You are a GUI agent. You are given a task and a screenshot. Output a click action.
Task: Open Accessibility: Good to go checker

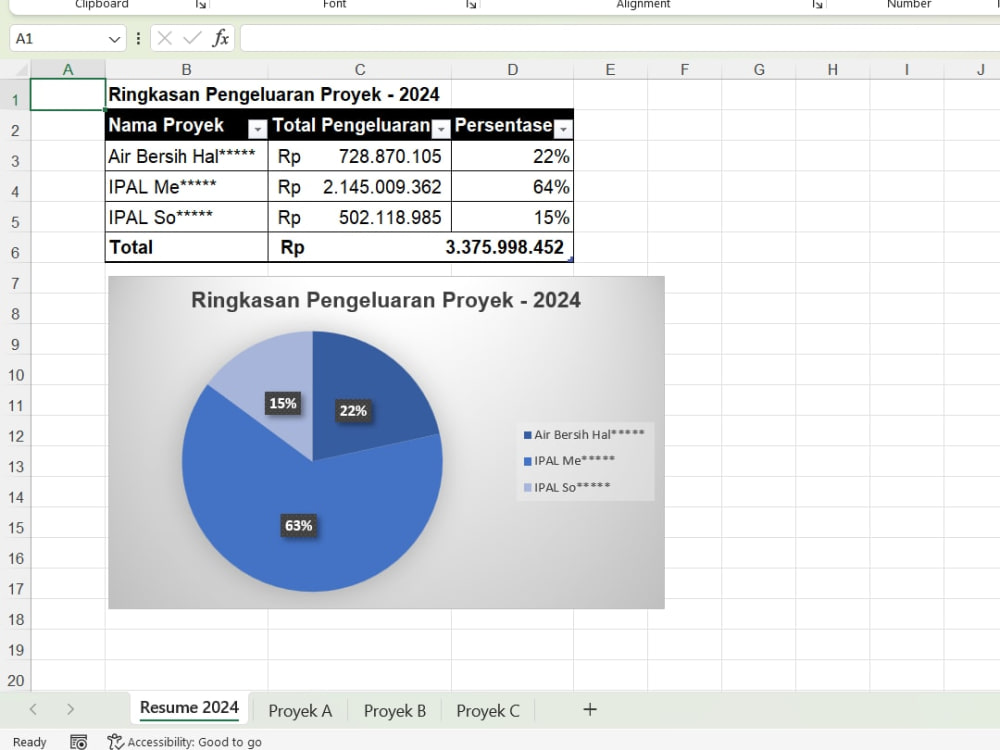coord(185,742)
